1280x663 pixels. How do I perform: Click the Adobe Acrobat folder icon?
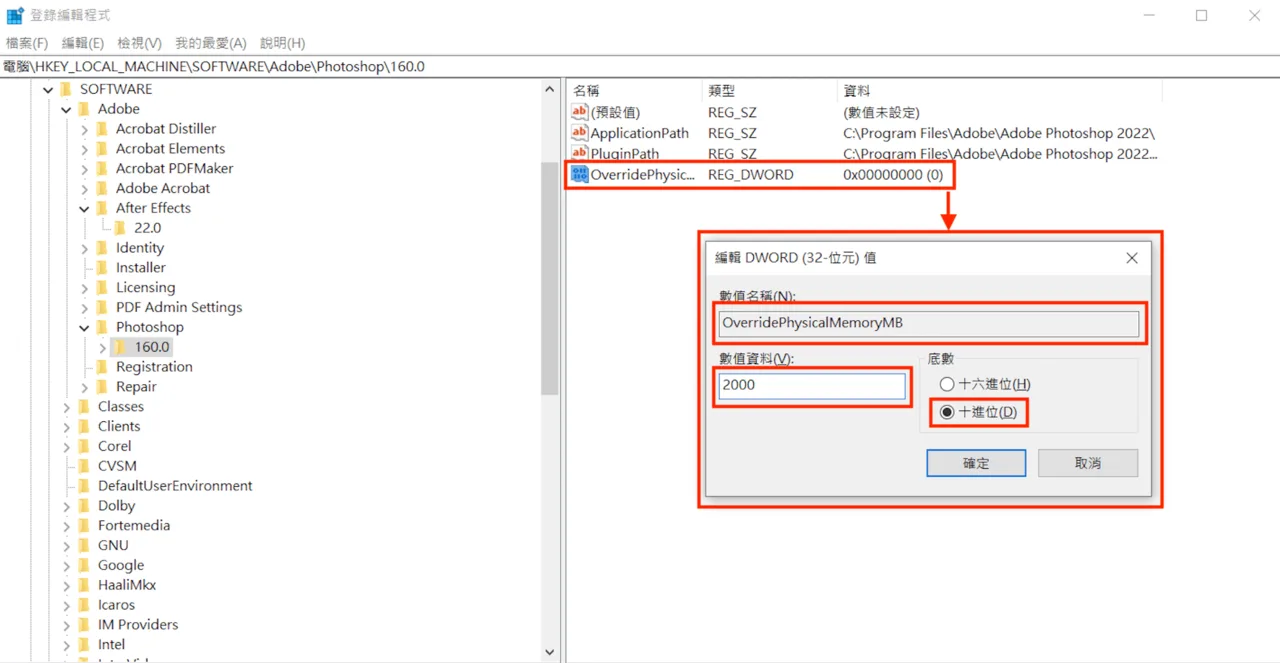102,188
